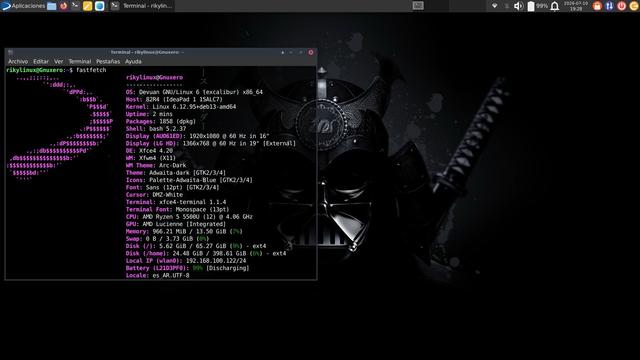Open the blue app launcher in panel
Image resolution: width=640 pixels, height=360 pixels.
[x=100, y=6]
